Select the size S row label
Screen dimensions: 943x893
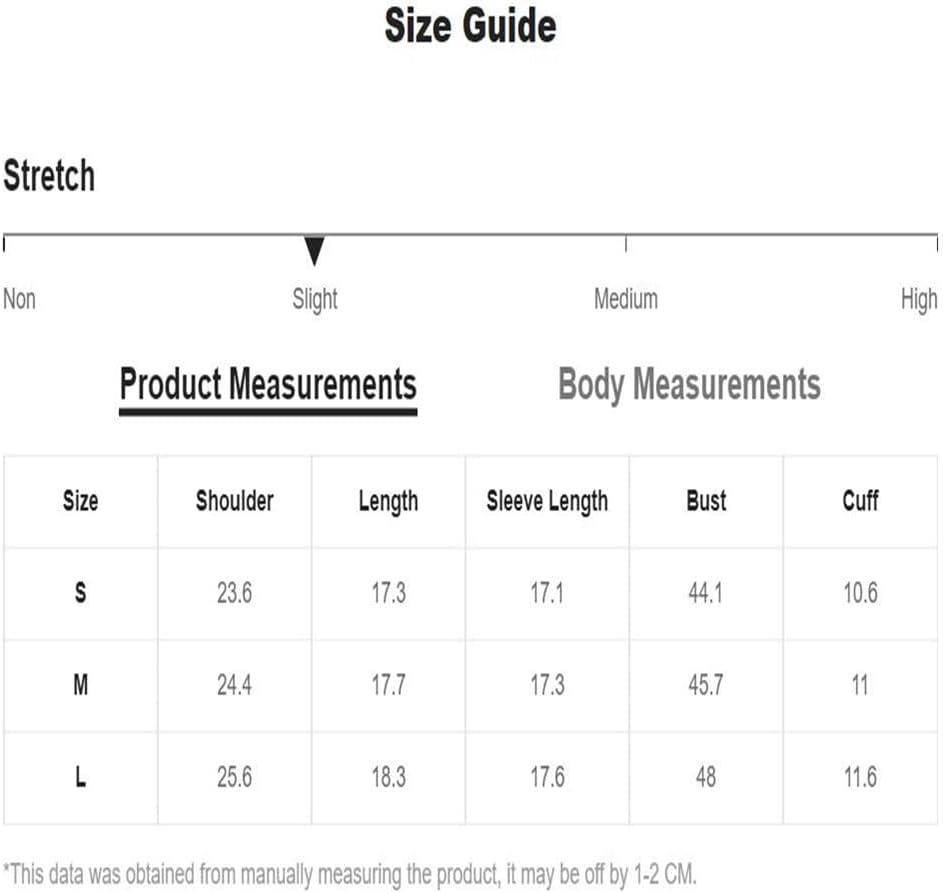[x=80, y=593]
